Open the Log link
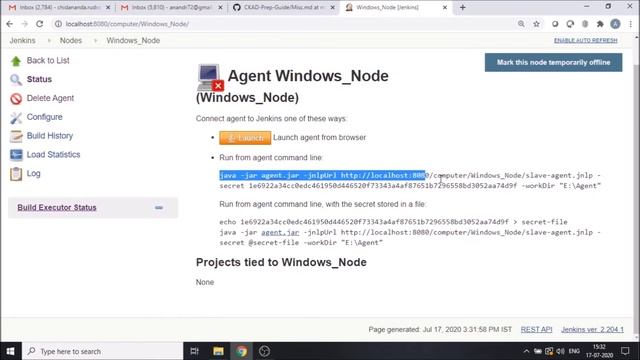The width and height of the screenshot is (640, 360). point(33,173)
